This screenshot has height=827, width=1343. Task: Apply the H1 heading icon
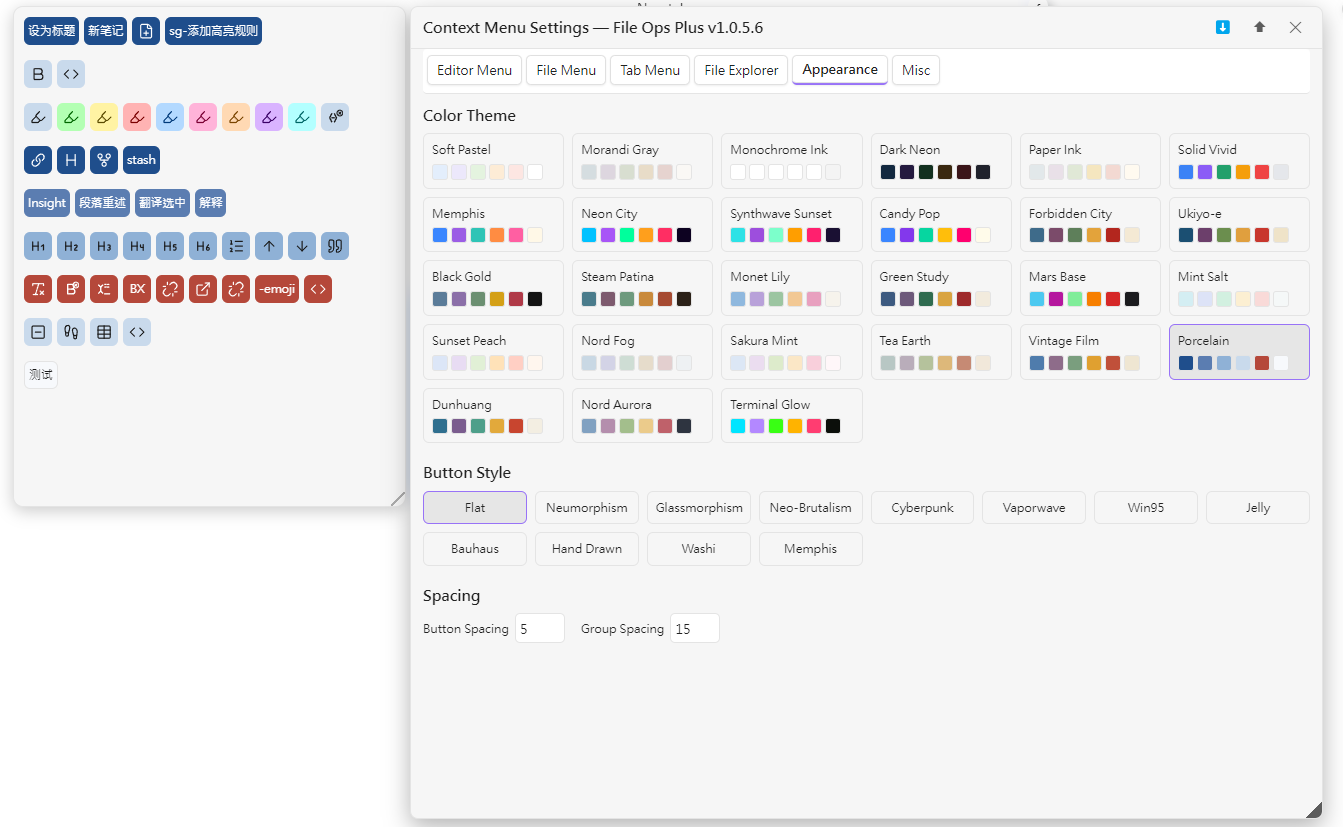pos(38,246)
